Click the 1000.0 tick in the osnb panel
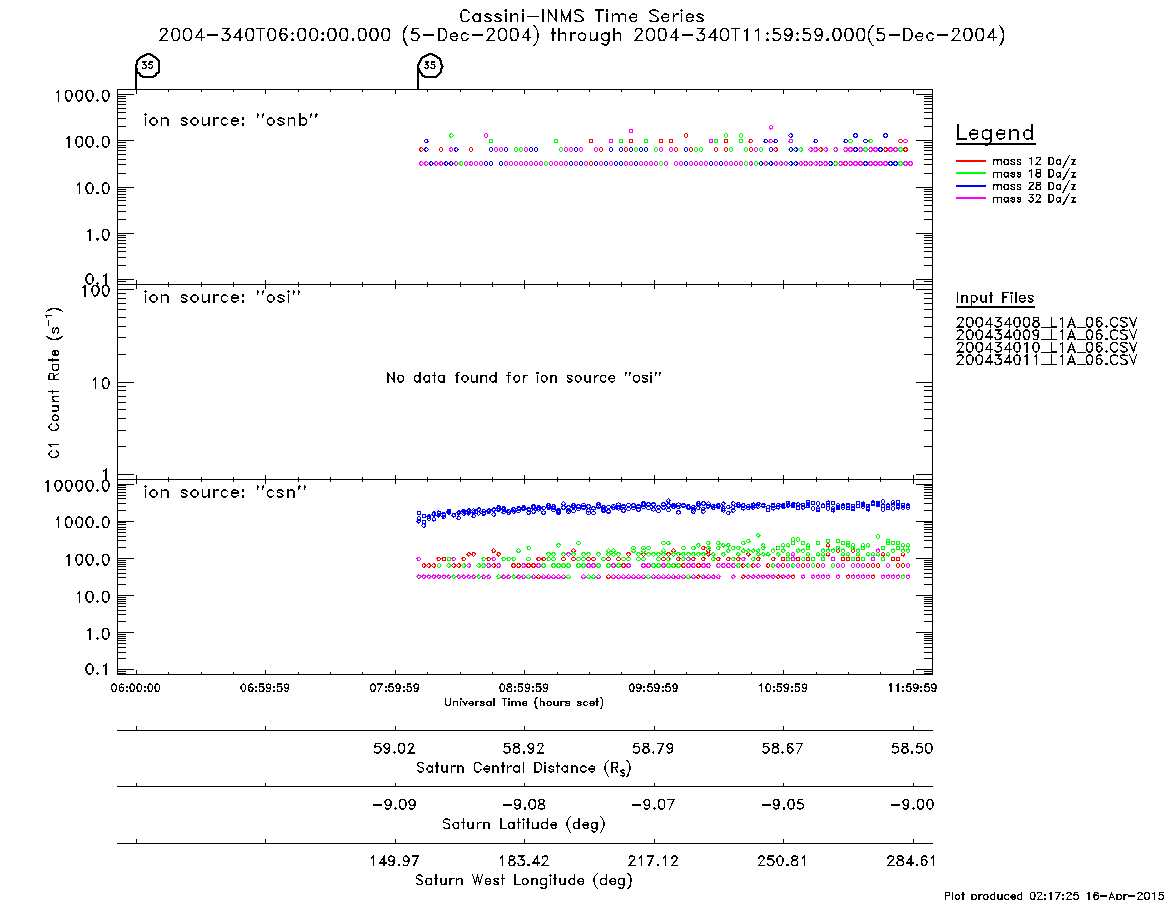This screenshot has width=1165, height=900. 82,96
